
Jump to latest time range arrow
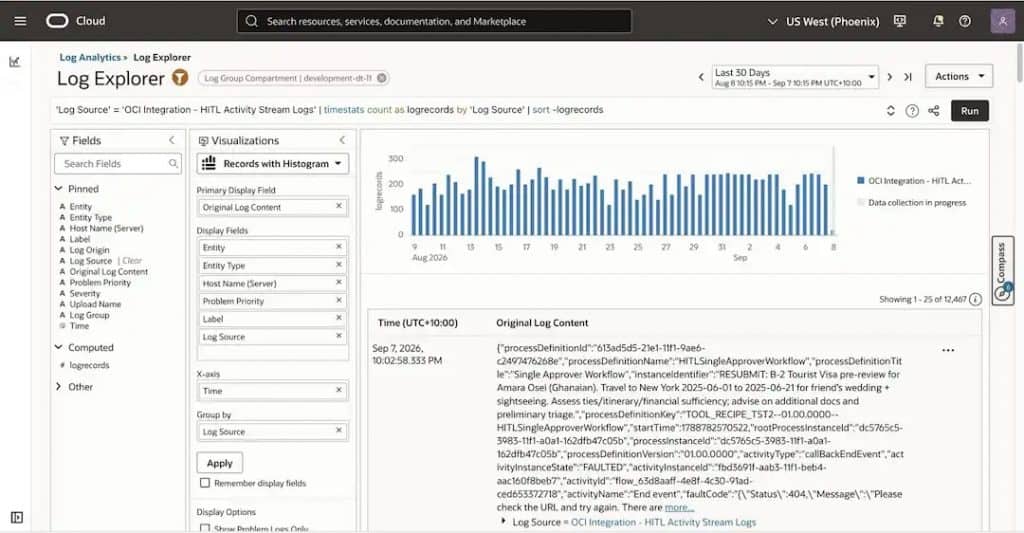pos(908,77)
